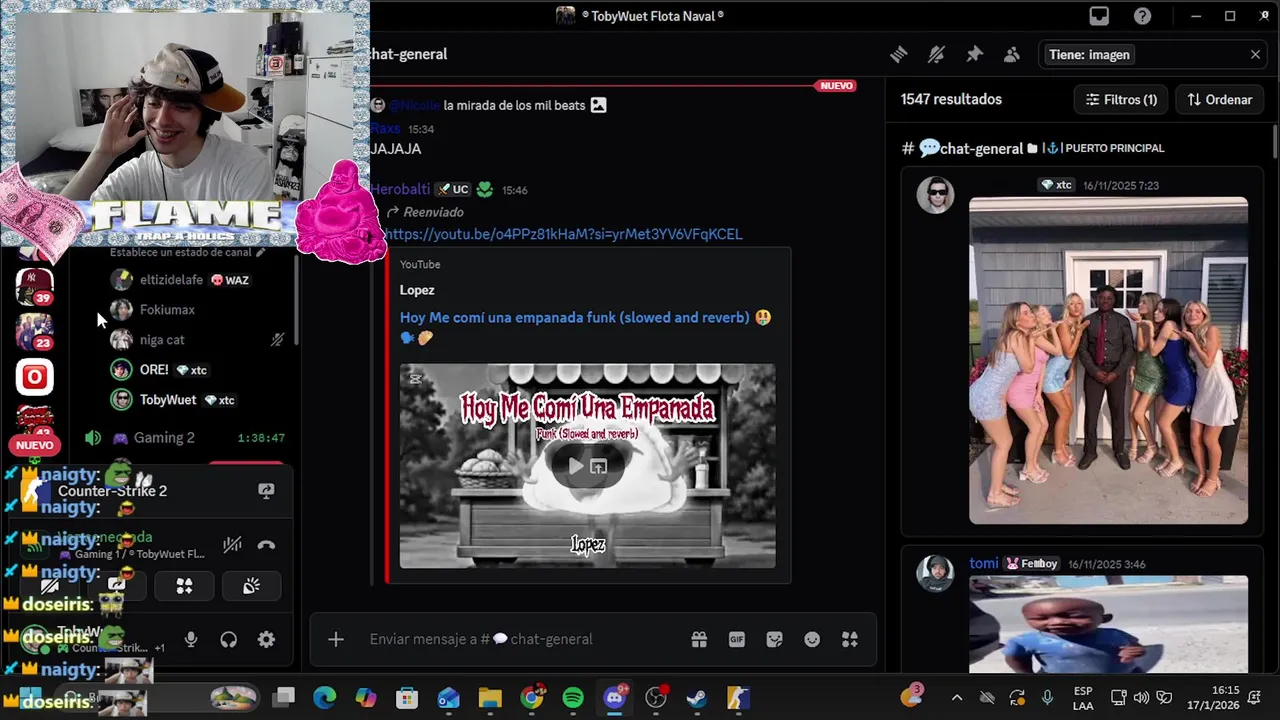
Task: Open Spotify from taskbar
Action: click(x=573, y=698)
